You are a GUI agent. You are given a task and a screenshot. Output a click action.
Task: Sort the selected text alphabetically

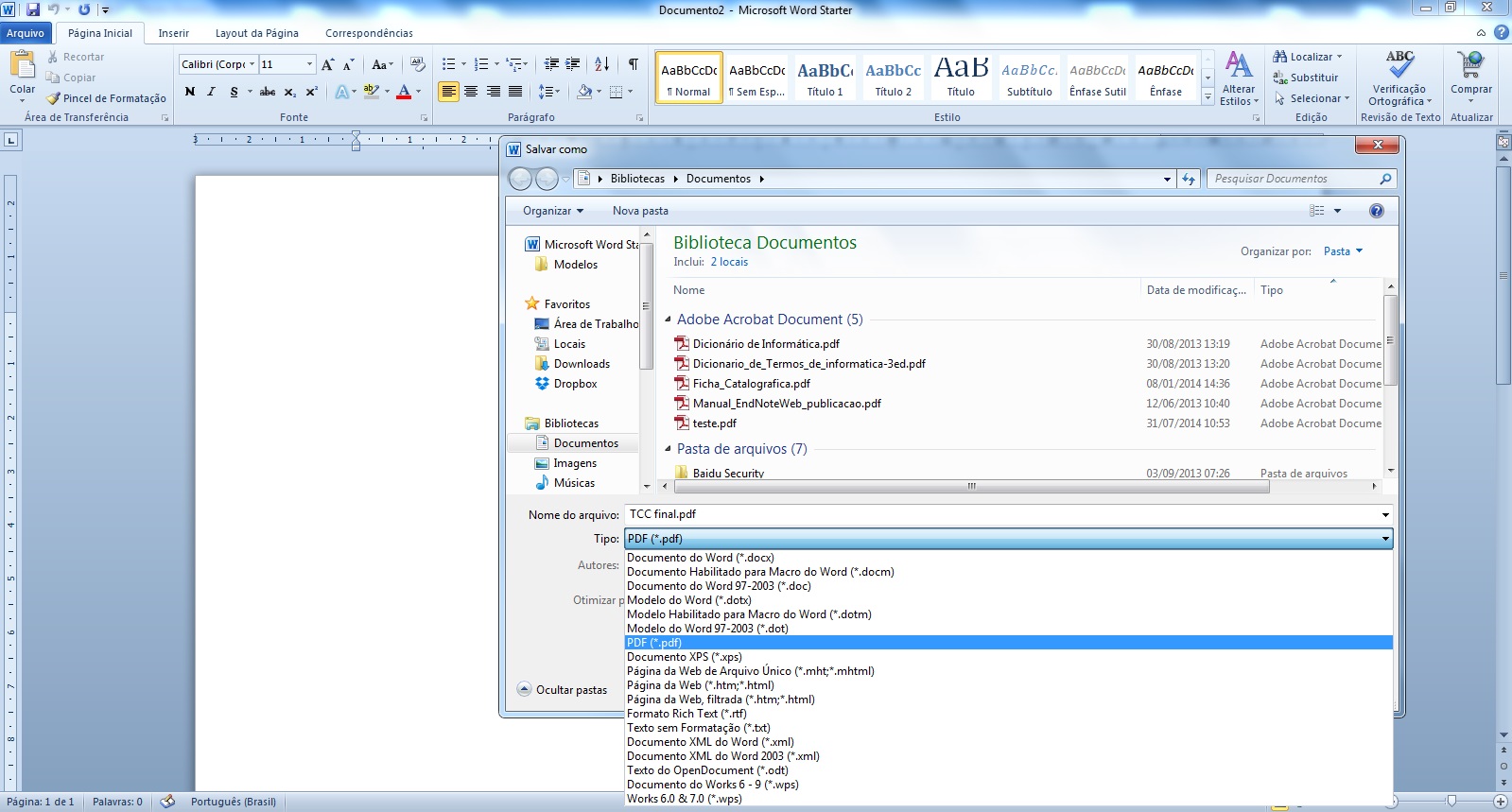602,64
